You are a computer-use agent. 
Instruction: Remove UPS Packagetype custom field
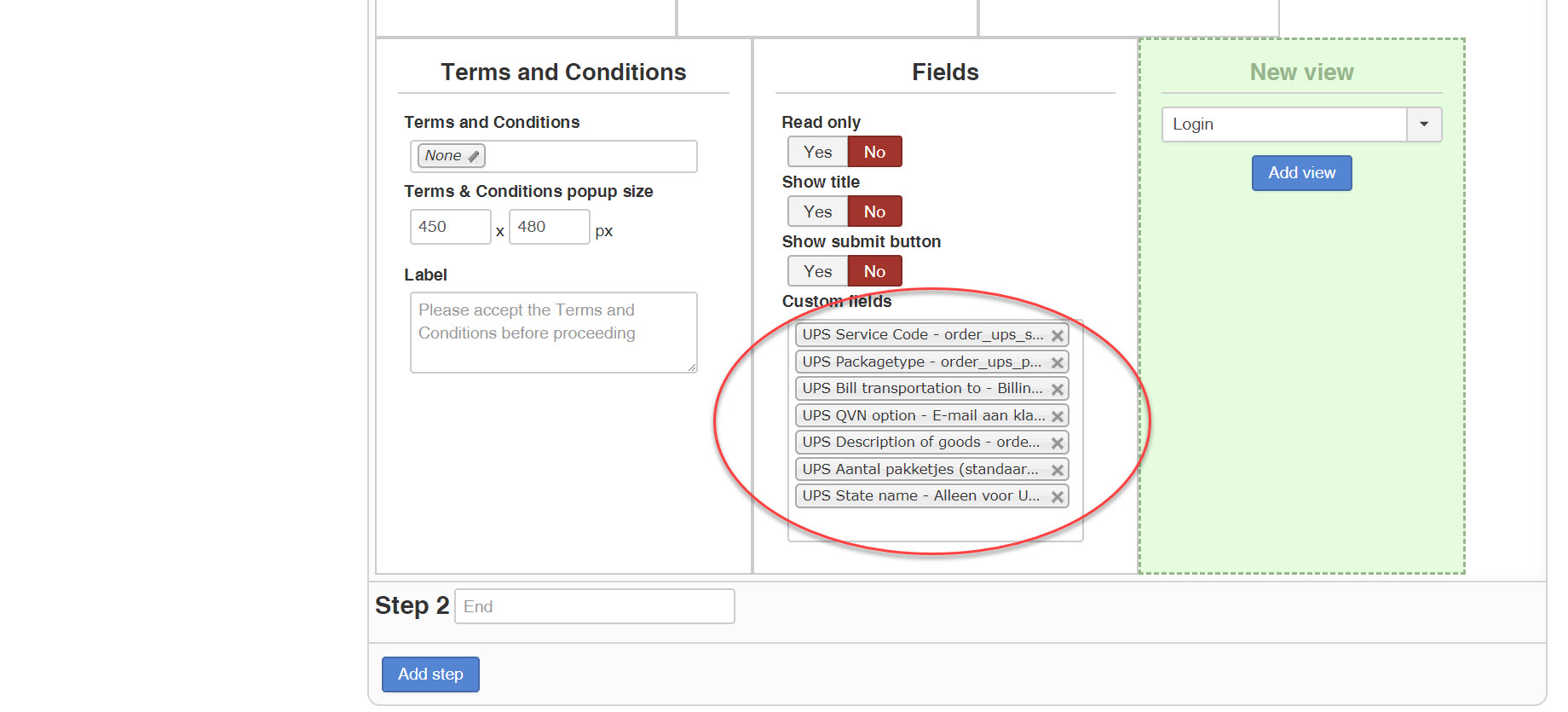click(1057, 362)
